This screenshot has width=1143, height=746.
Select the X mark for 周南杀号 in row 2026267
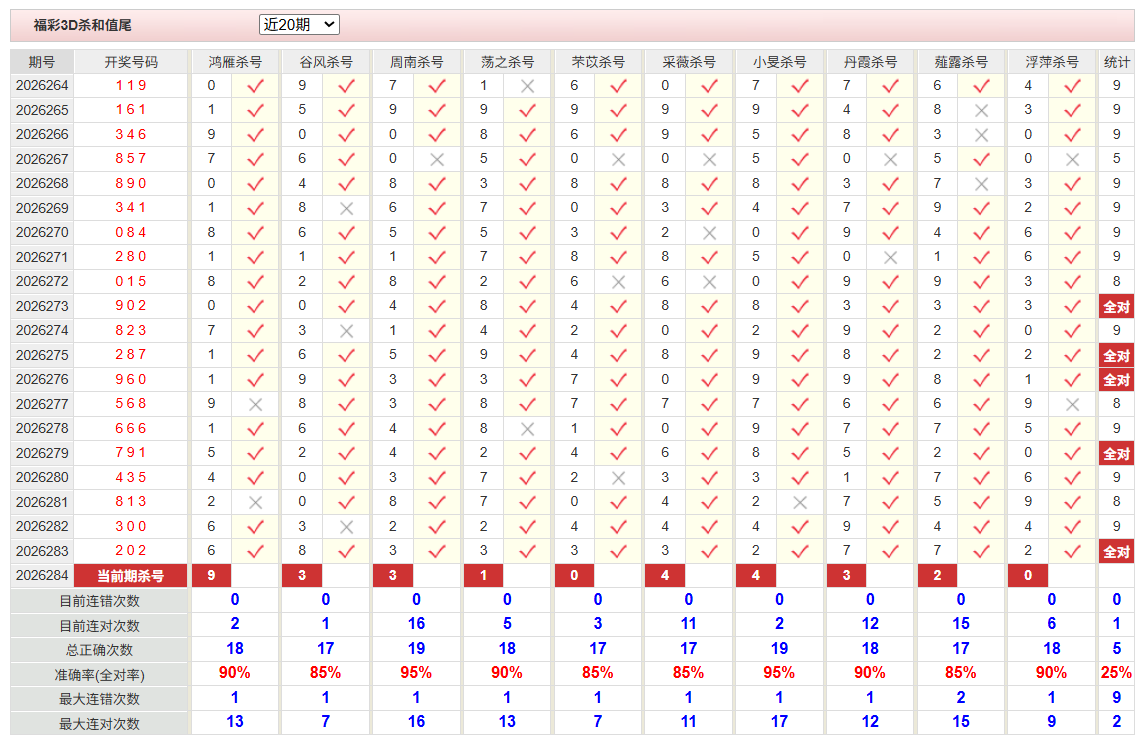click(437, 160)
